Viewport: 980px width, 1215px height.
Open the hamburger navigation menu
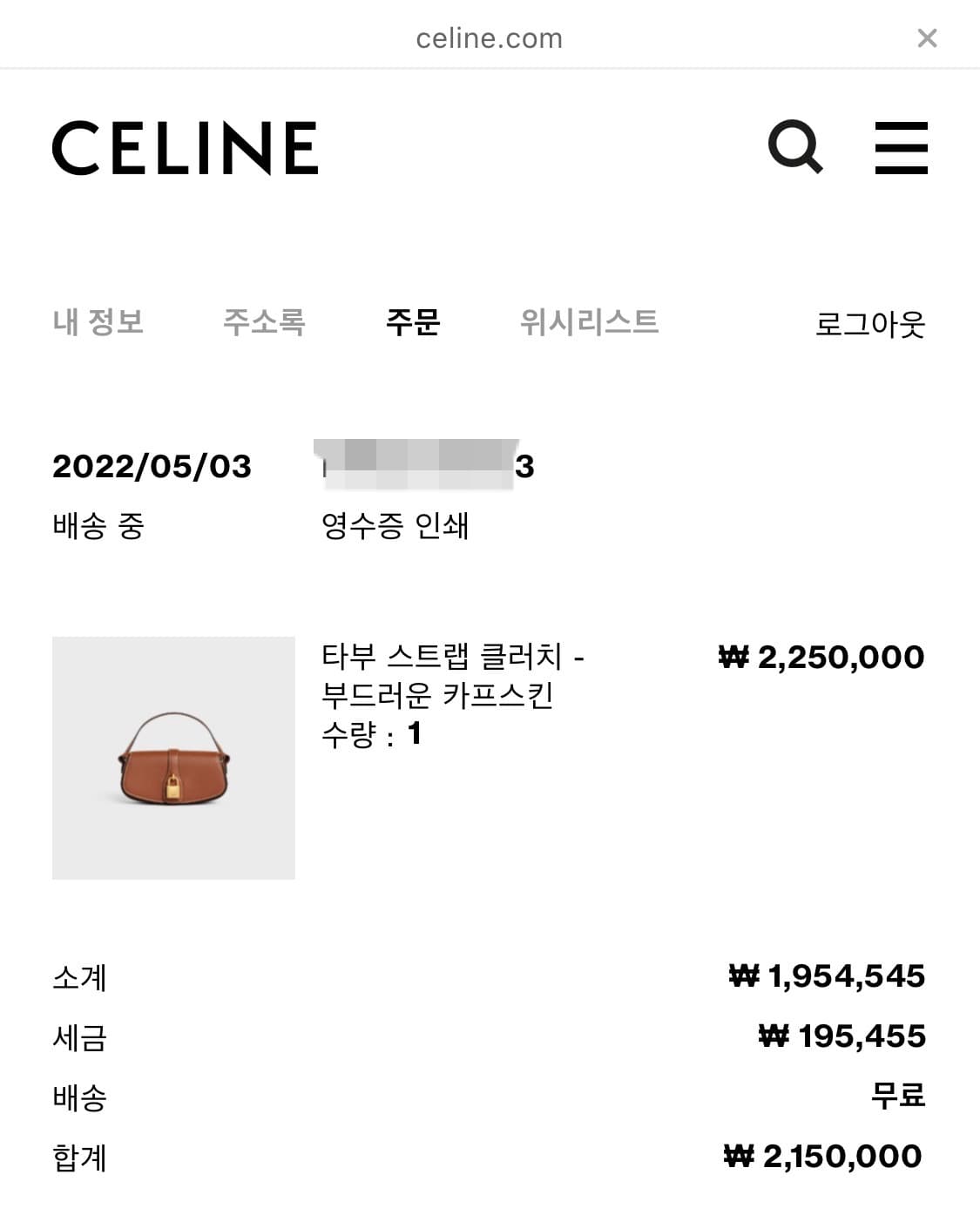point(901,147)
